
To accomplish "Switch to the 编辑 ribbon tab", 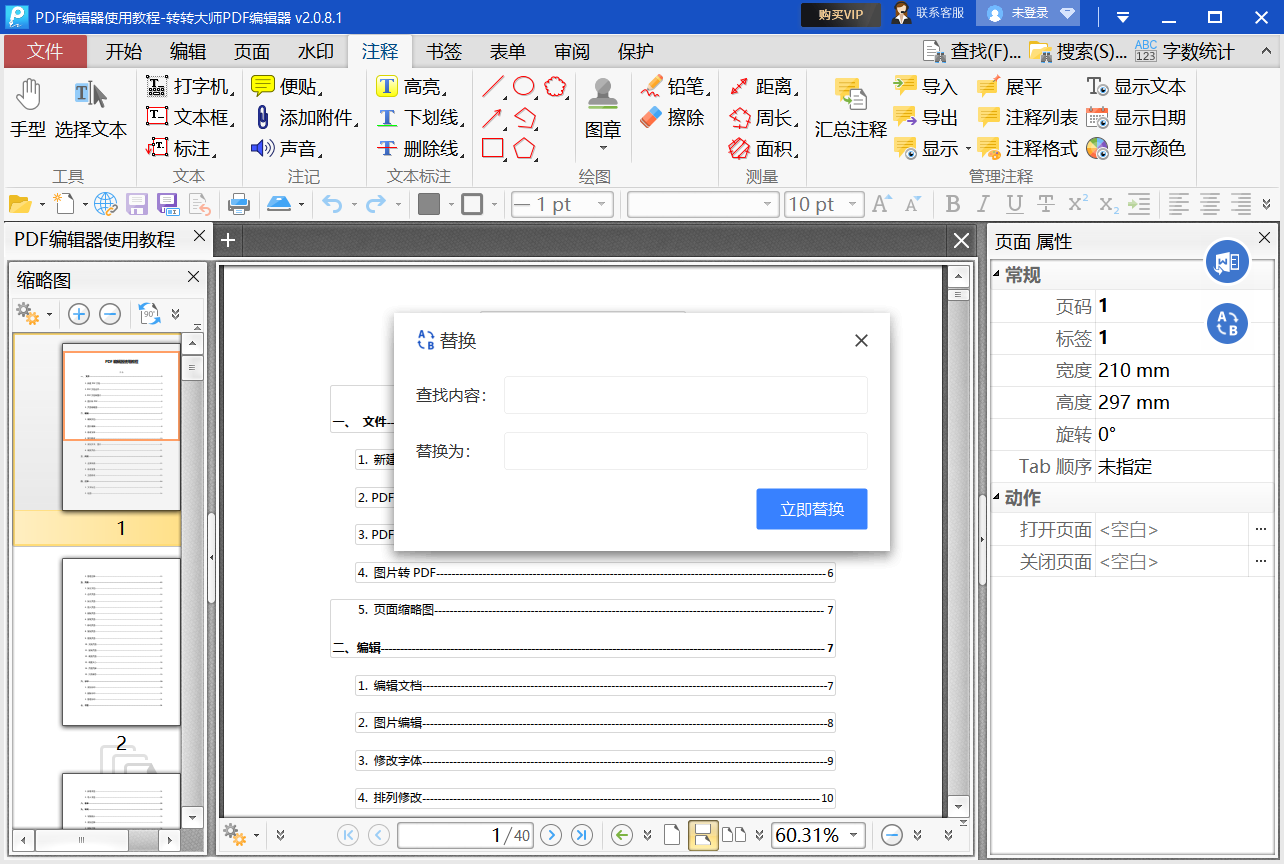I will [188, 52].
